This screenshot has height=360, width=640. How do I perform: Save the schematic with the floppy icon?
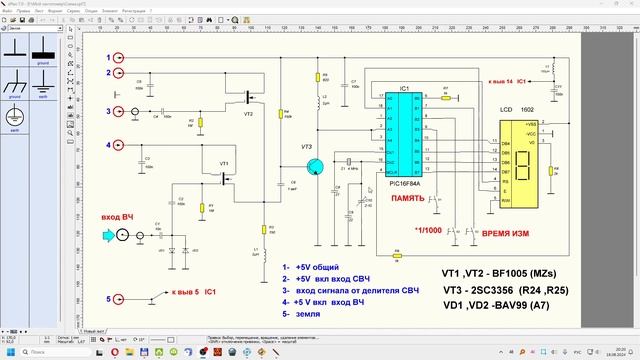(22, 20)
